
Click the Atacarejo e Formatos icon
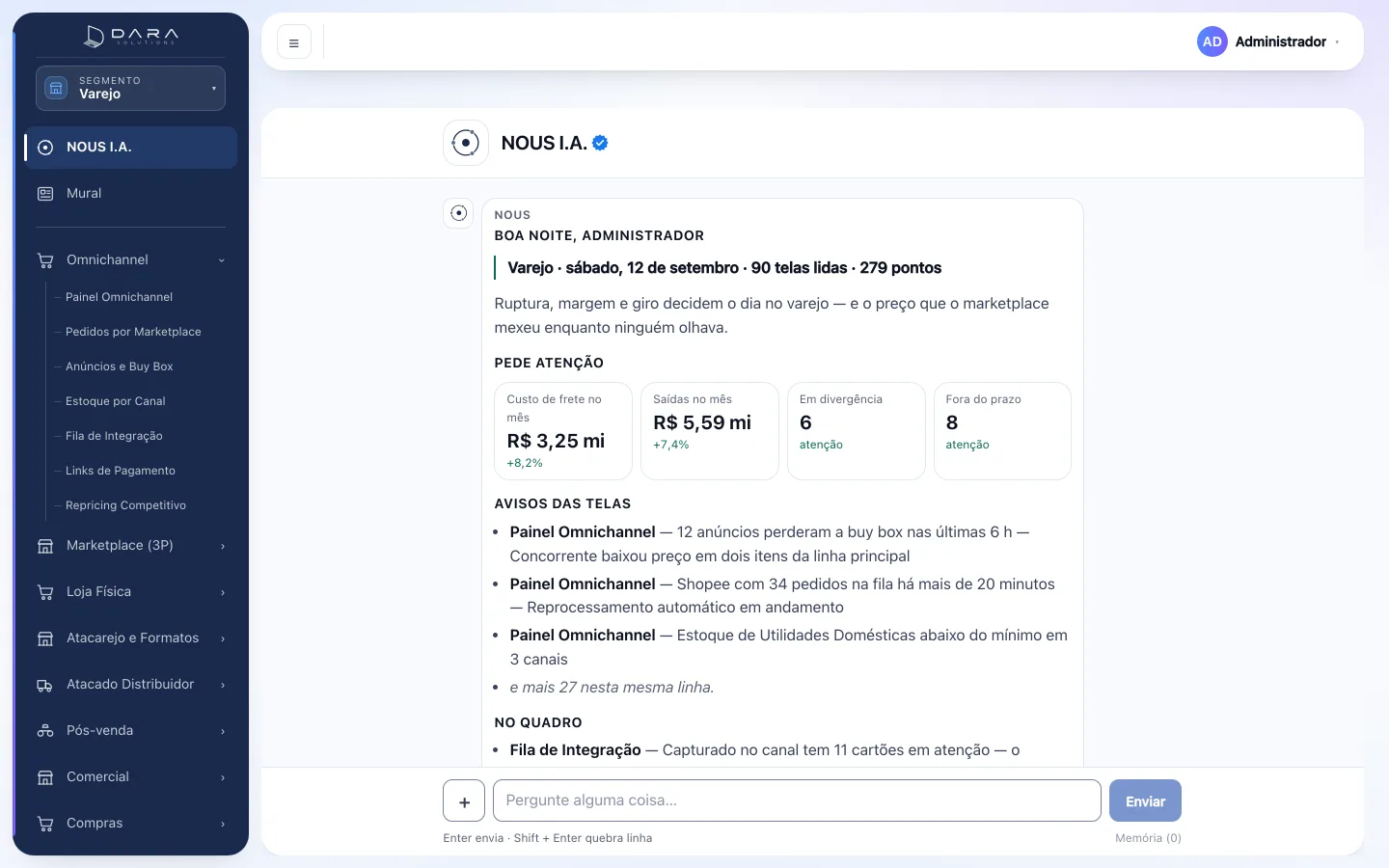45,638
